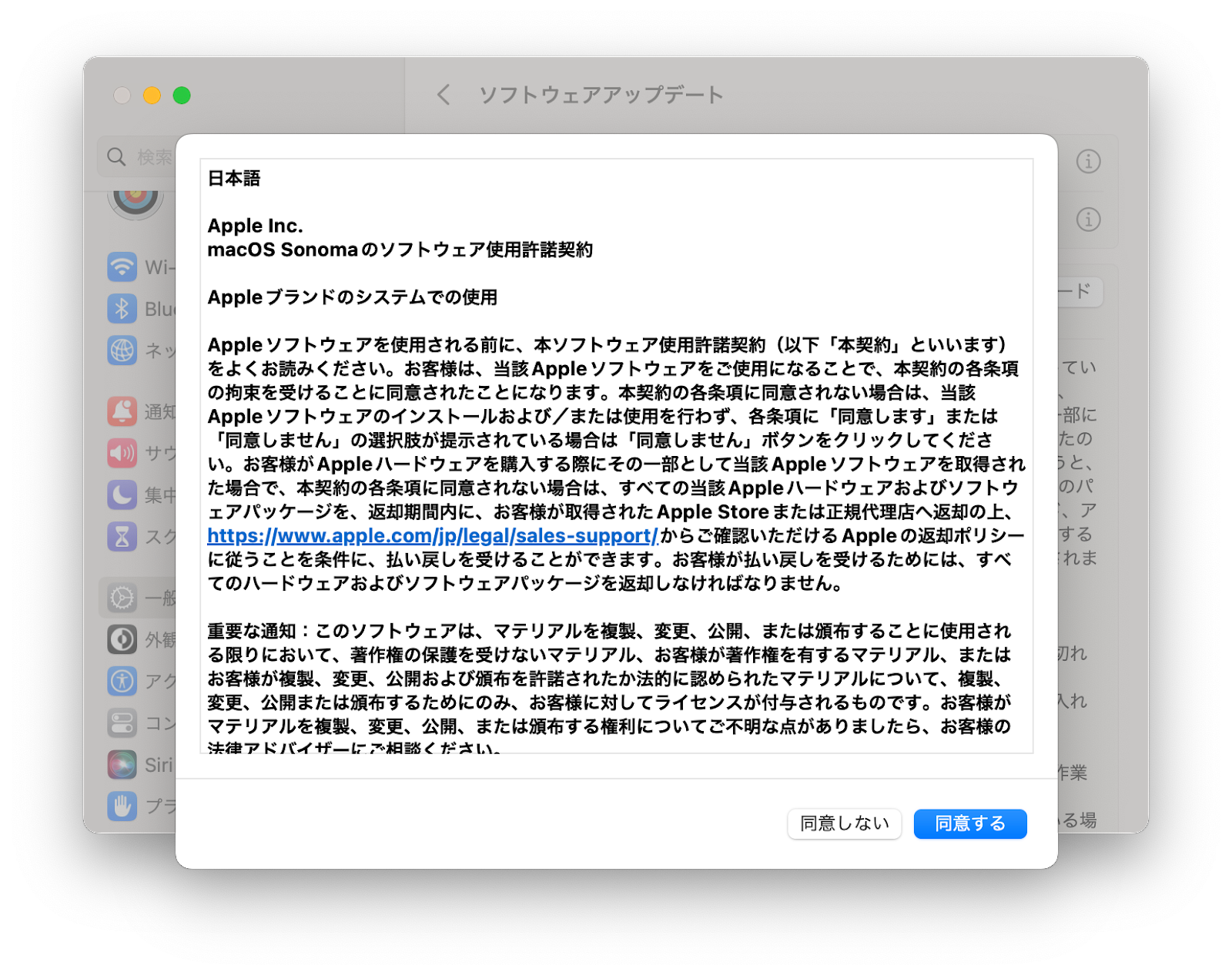Open the Sound speaker icon in sidebar

pos(122,453)
